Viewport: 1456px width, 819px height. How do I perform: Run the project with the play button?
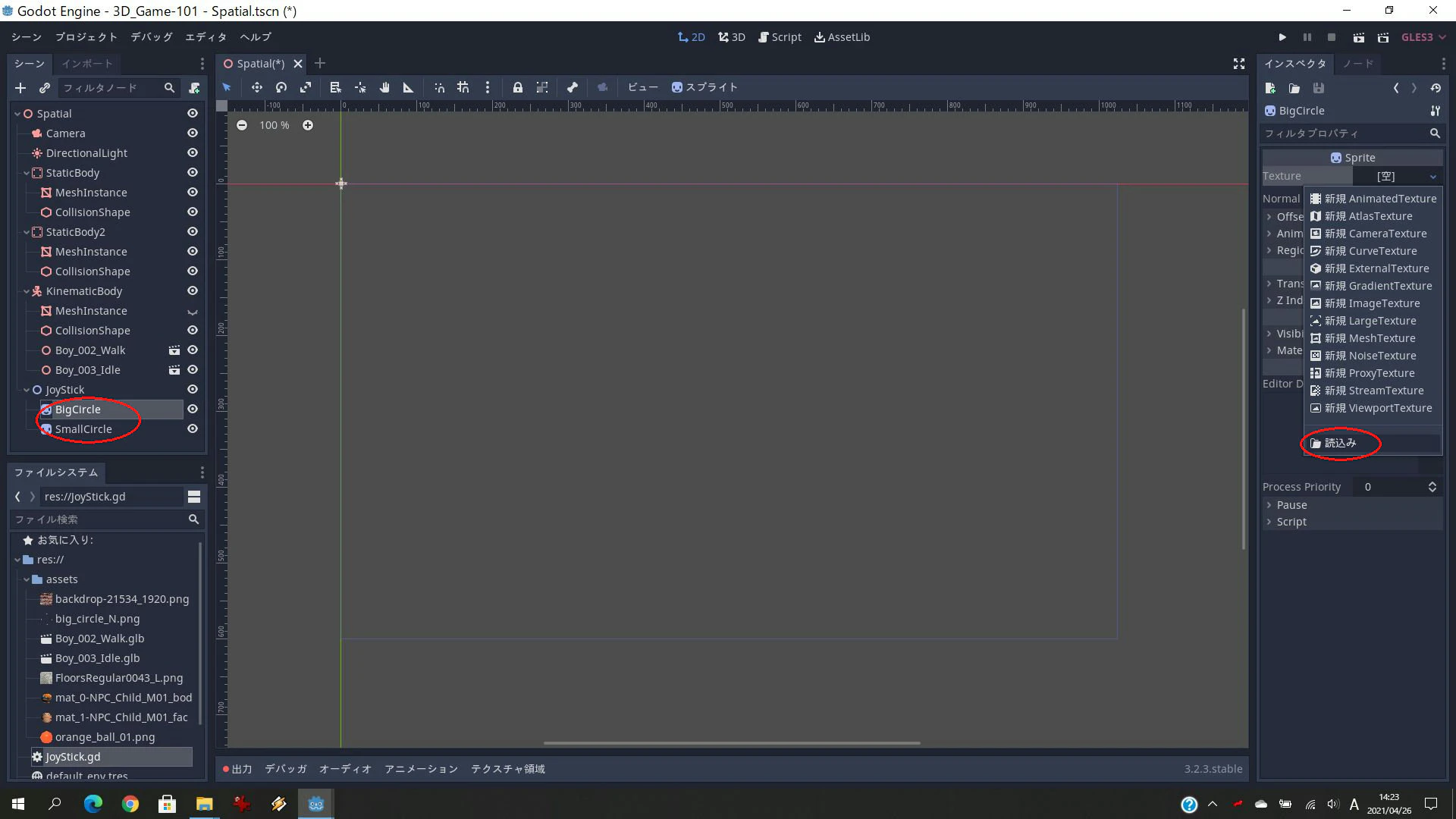[x=1282, y=37]
